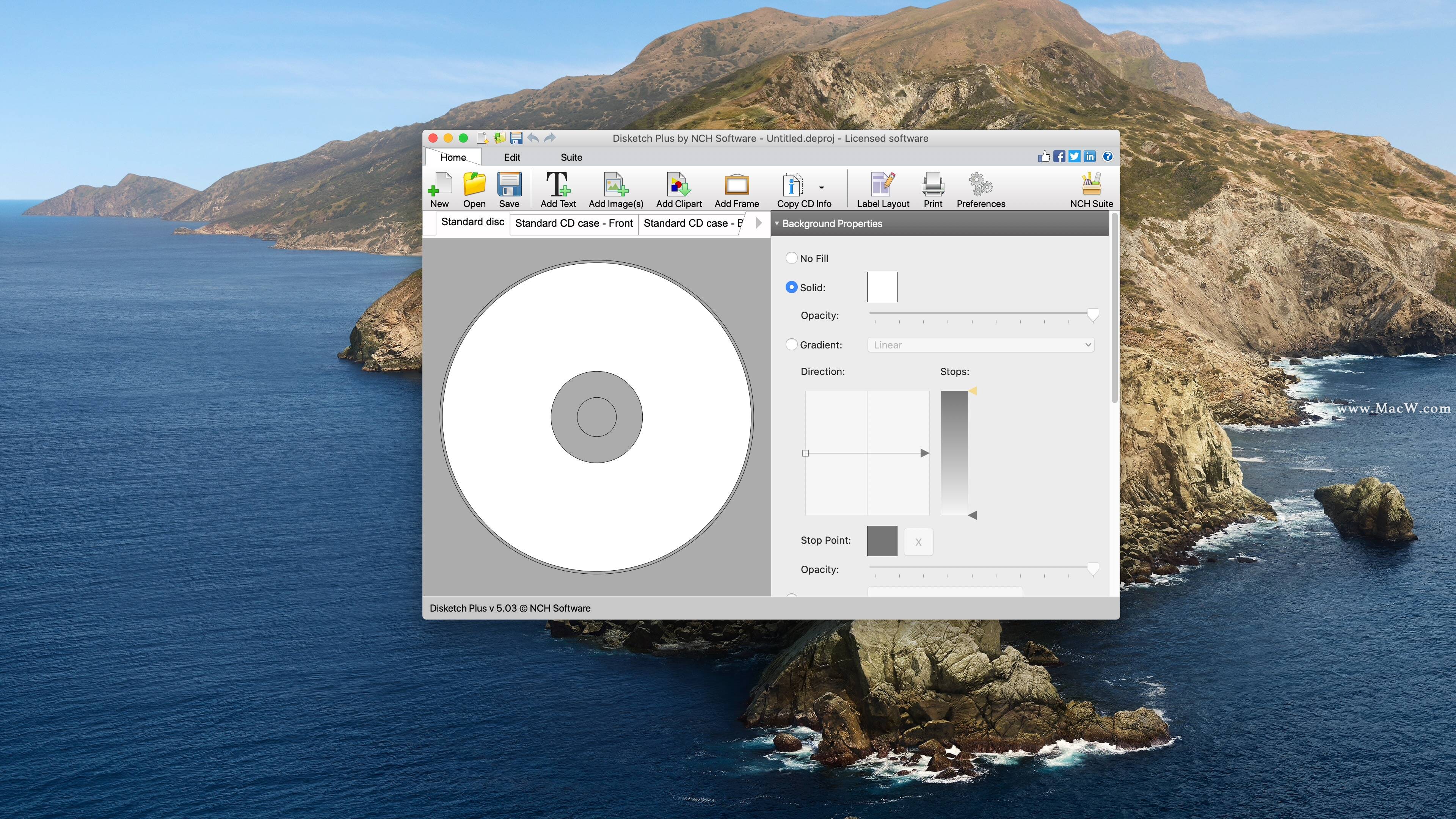The image size is (1456, 819).
Task: Click the gradient direction start square handle
Action: (x=805, y=453)
